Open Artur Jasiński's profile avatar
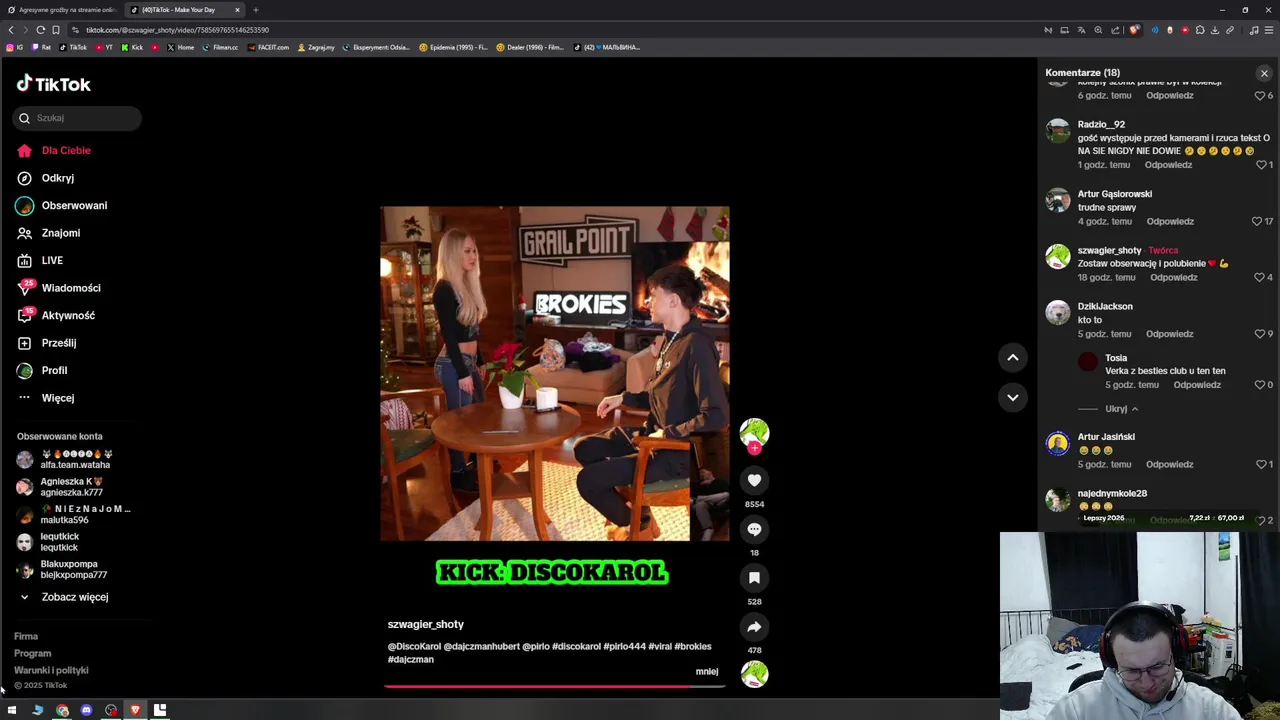The image size is (1280, 720). tap(1058, 444)
